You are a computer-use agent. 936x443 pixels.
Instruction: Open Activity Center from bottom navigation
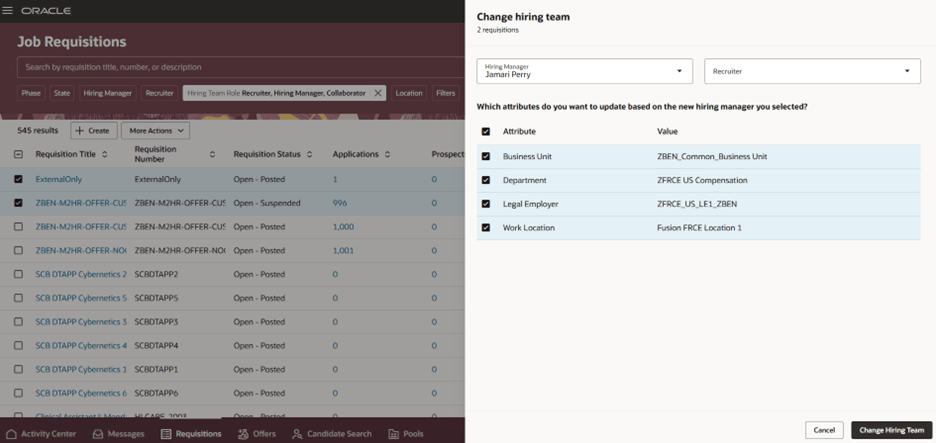tap(41, 434)
